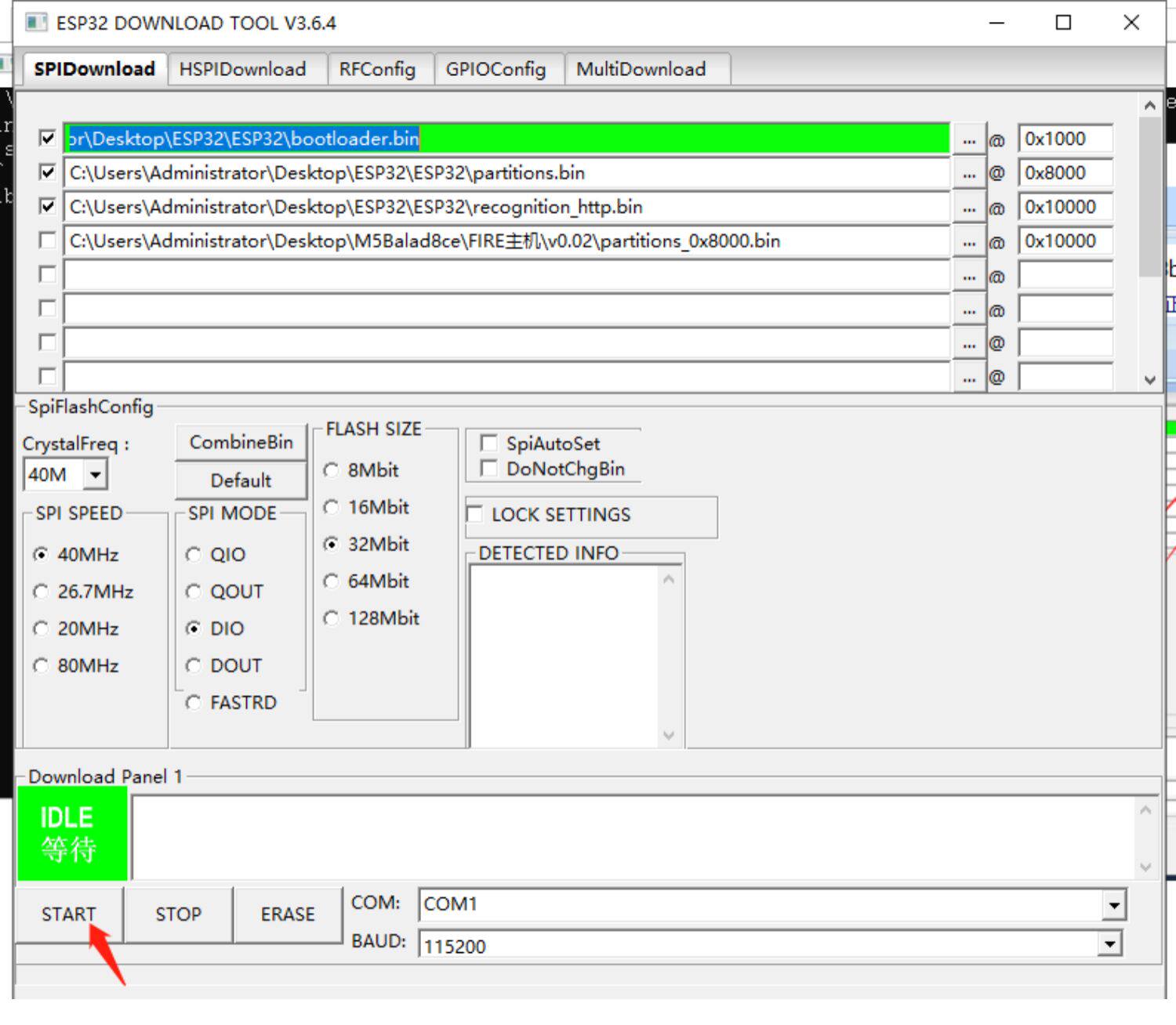Click the file list vertical scrollbar thumb

point(1150,196)
